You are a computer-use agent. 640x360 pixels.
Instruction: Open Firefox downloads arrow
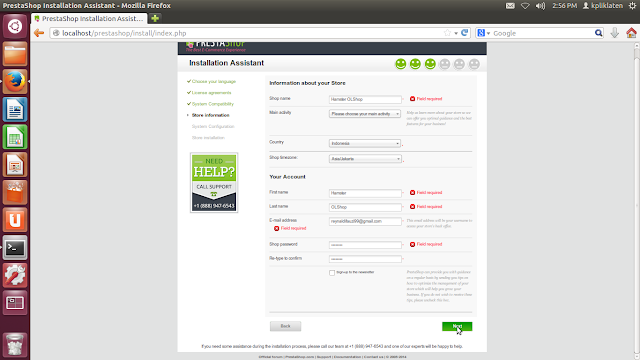pyautogui.click(x=615, y=33)
